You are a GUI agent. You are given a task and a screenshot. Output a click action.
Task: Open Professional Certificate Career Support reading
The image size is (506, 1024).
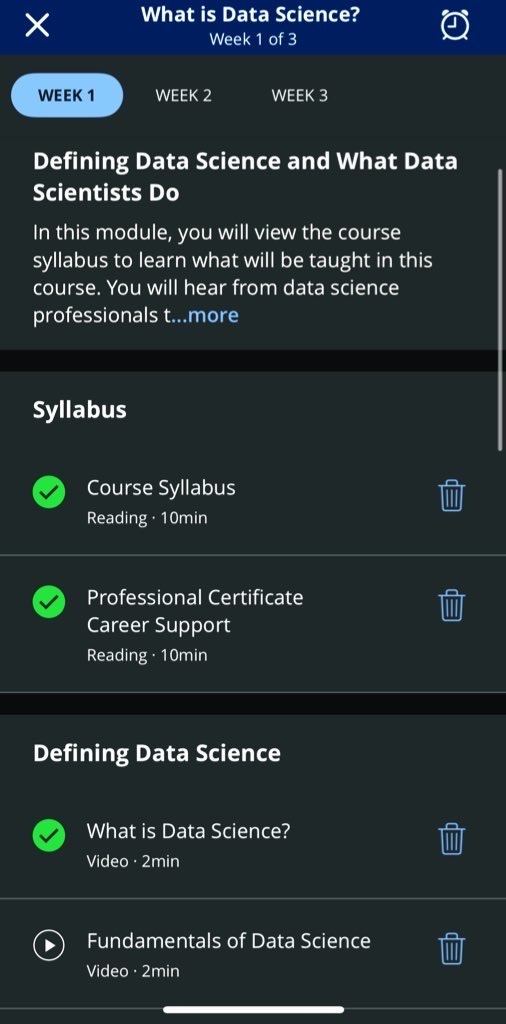pyautogui.click(x=253, y=624)
